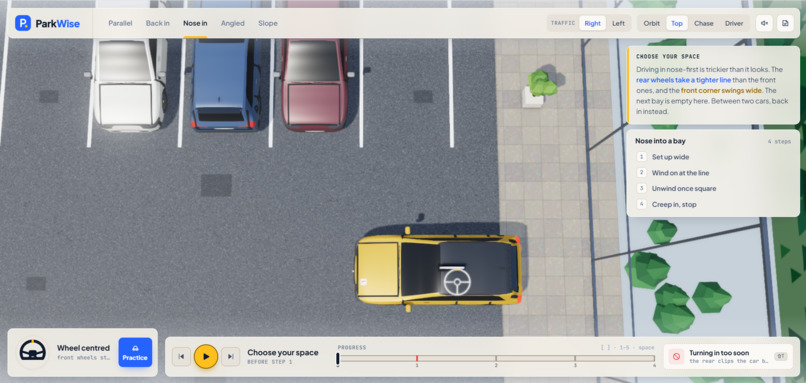The height and width of the screenshot is (383, 806).
Task: Select step 1 Set up wide
Action: [712, 157]
